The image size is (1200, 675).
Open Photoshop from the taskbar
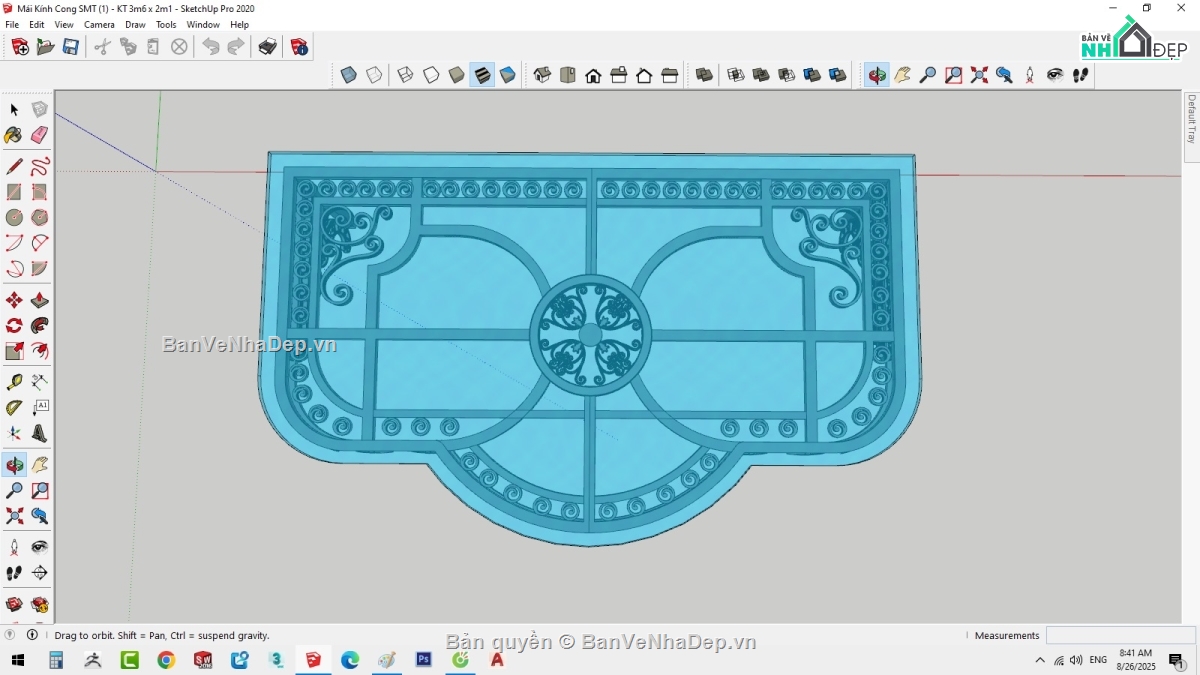423,660
